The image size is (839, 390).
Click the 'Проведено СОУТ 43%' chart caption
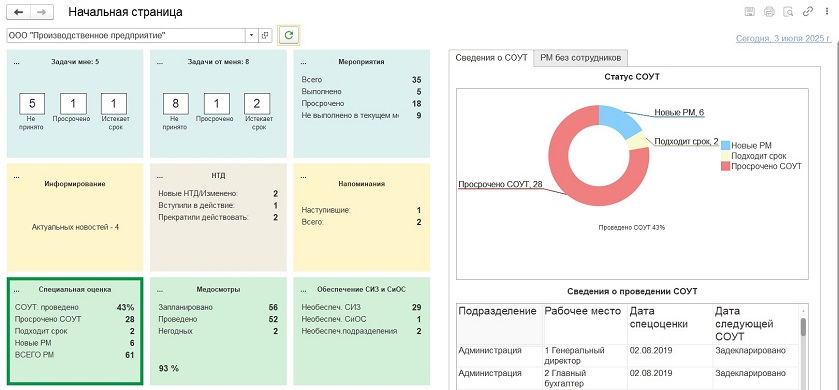click(631, 227)
